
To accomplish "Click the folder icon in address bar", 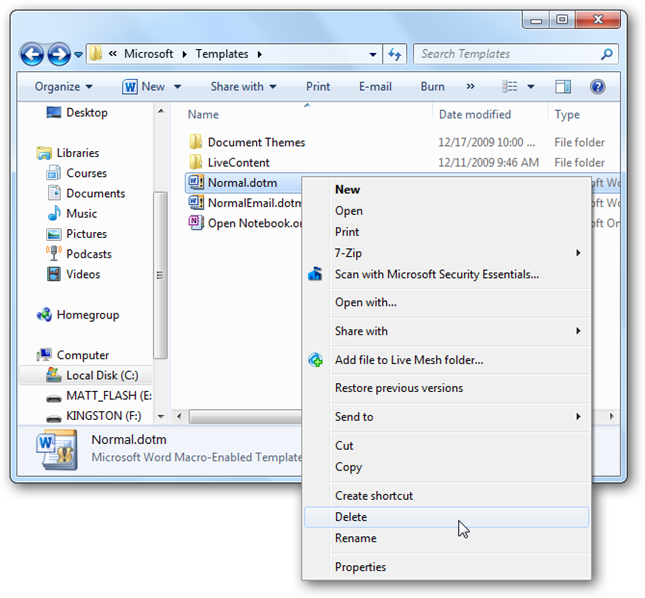I will pyautogui.click(x=96, y=53).
